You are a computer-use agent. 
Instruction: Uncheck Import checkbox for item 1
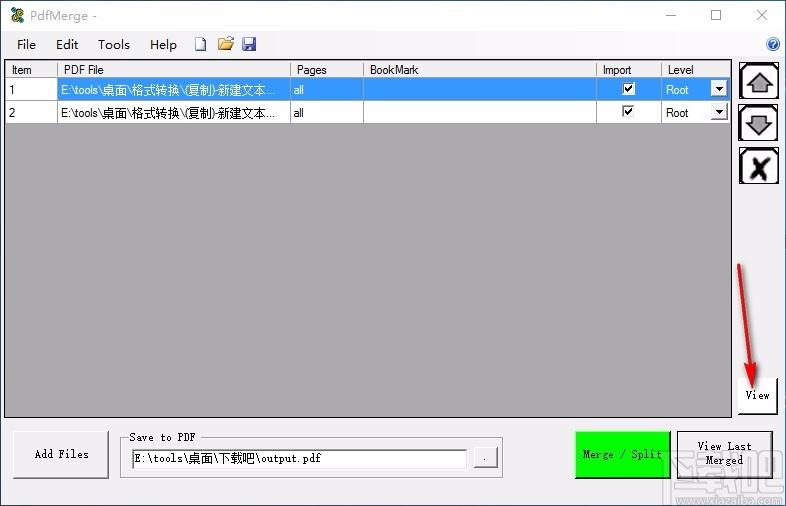(628, 89)
